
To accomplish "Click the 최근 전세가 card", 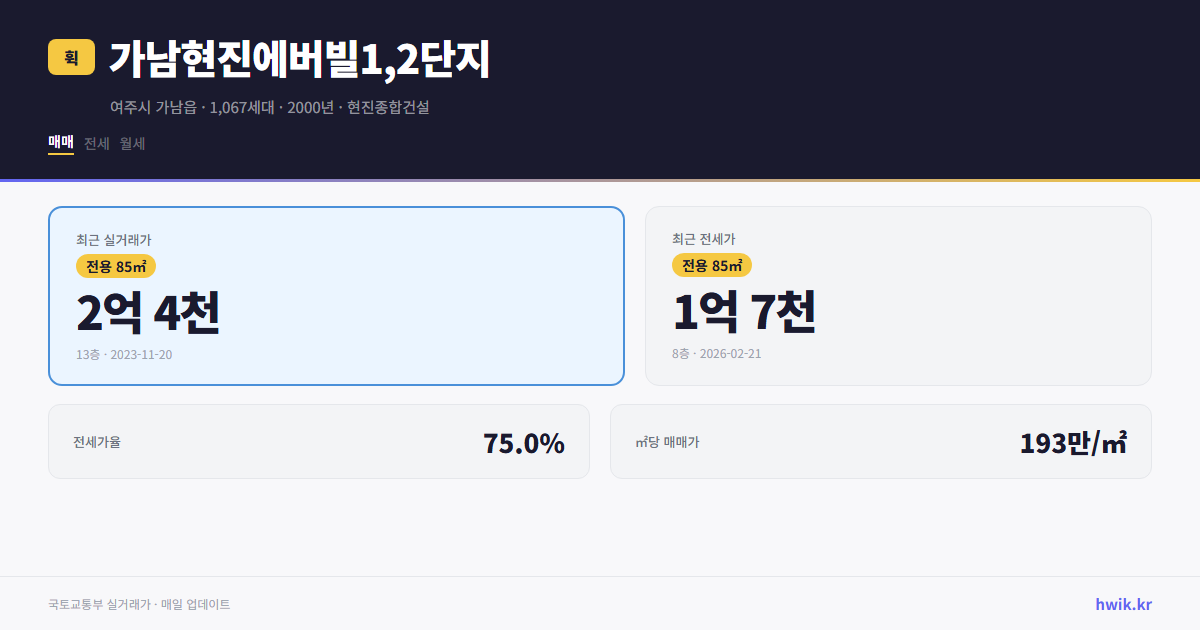I will (x=898, y=295).
